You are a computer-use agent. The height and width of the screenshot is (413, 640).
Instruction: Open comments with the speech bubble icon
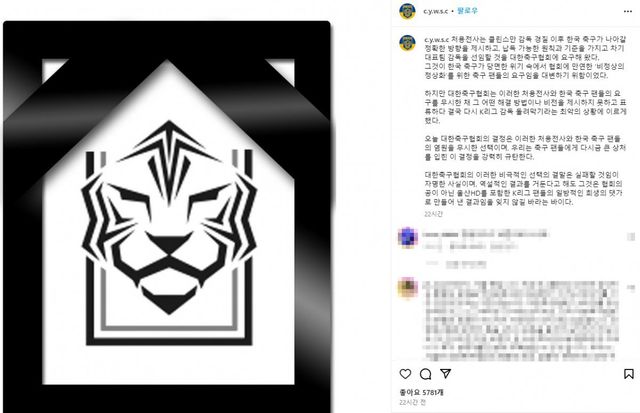(425, 374)
